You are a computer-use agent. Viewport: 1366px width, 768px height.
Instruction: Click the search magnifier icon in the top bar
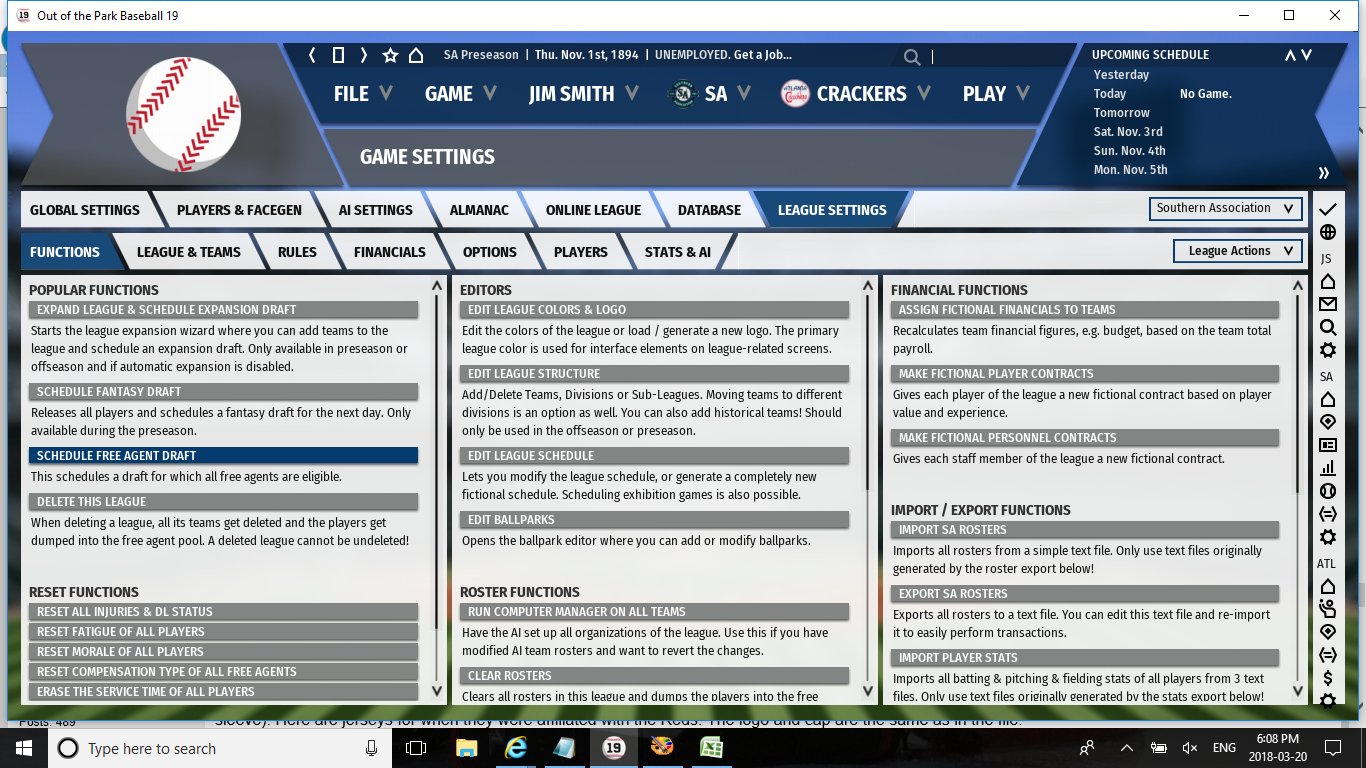click(x=911, y=57)
